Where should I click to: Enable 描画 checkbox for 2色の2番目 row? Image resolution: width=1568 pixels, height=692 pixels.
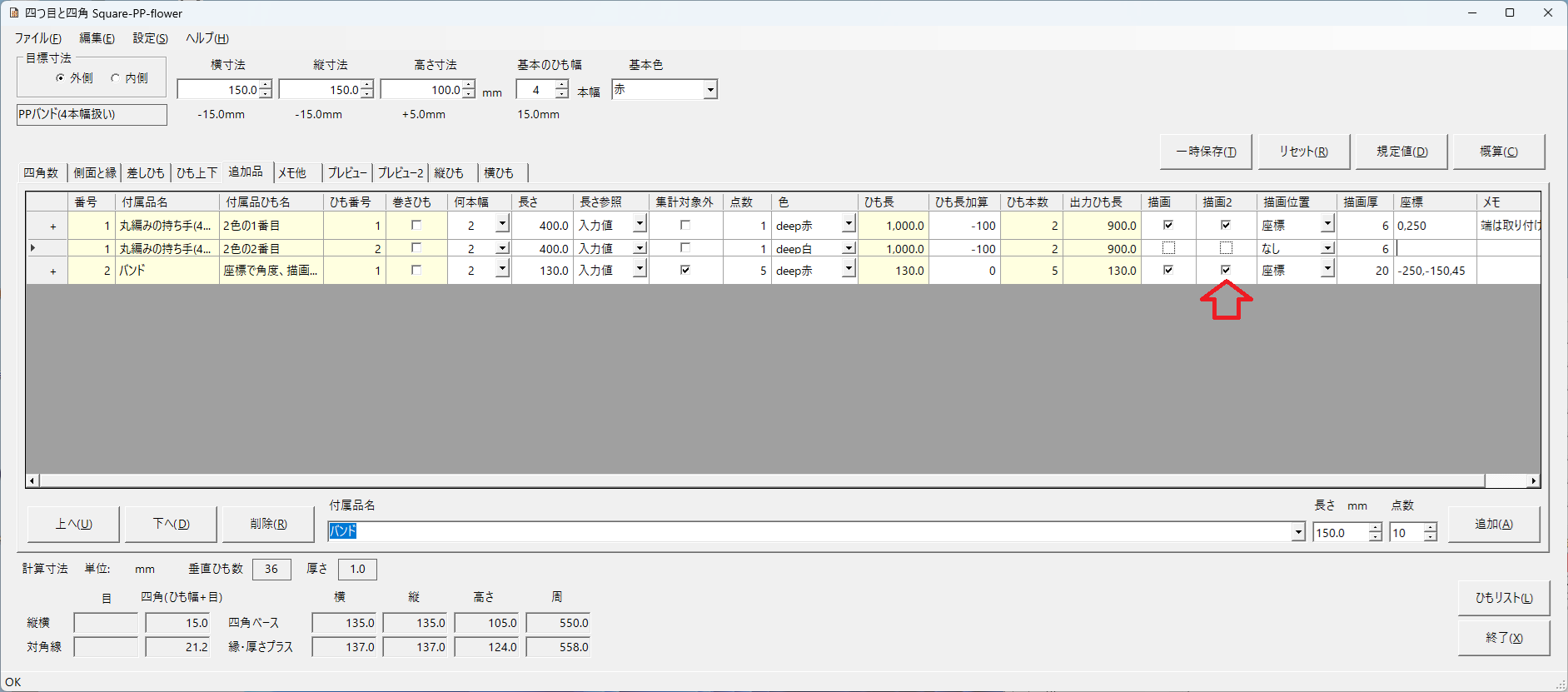(1168, 248)
